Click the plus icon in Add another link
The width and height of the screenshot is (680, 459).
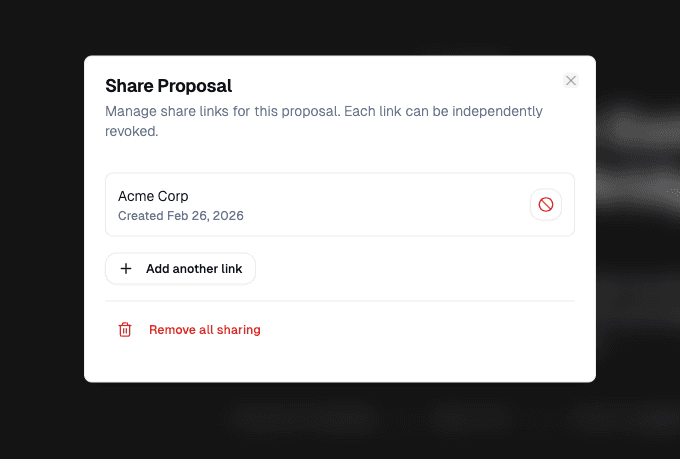coord(126,268)
